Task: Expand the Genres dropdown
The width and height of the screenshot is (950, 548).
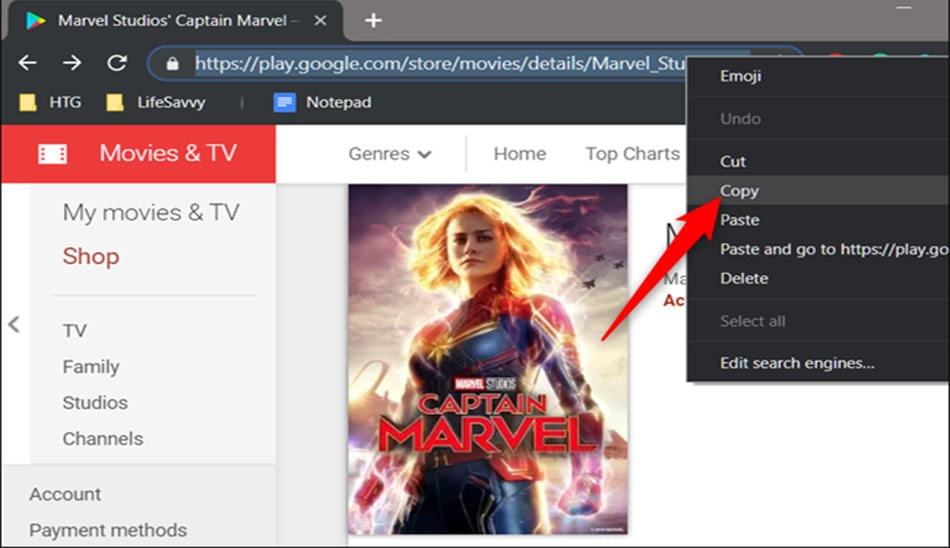Action: 390,154
